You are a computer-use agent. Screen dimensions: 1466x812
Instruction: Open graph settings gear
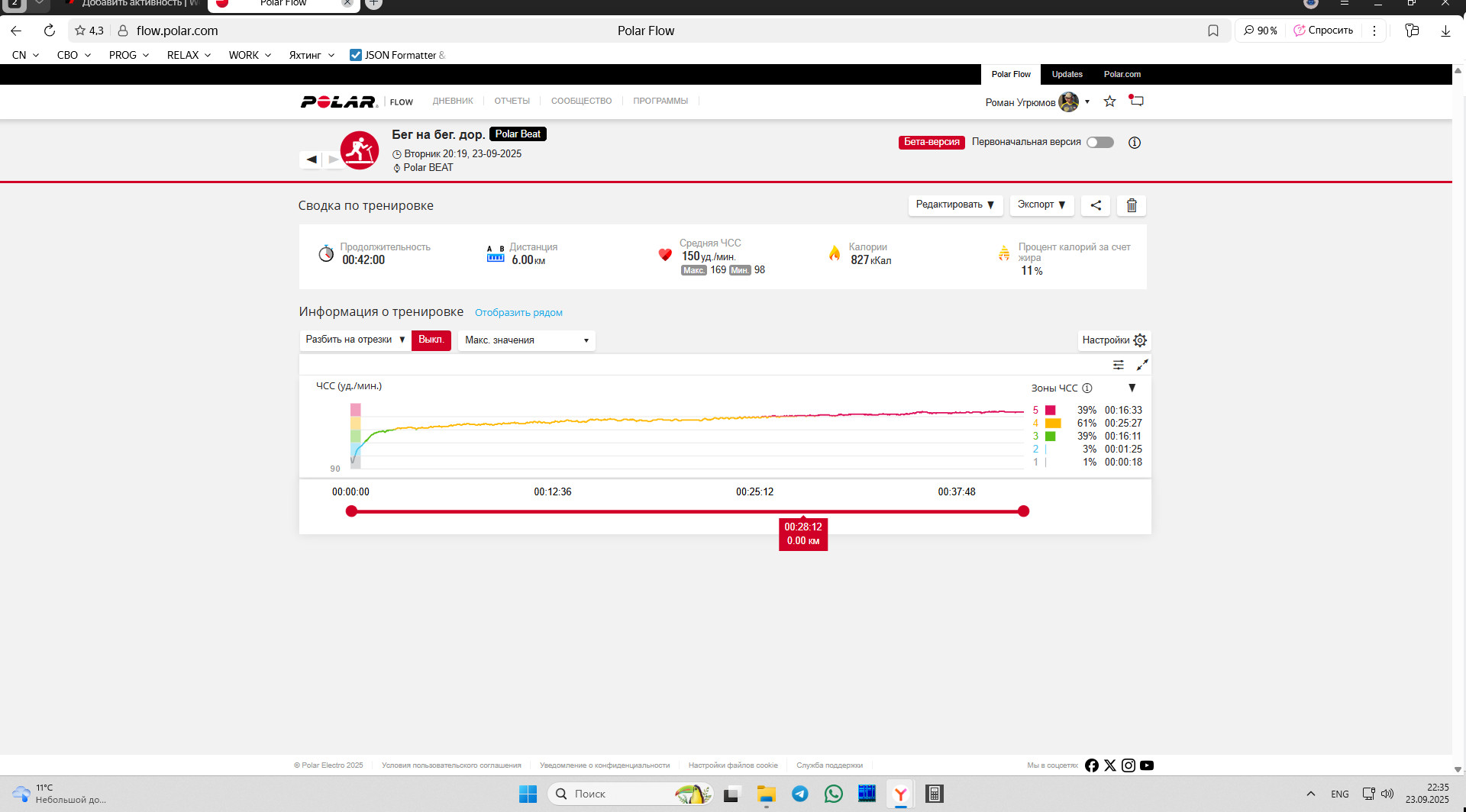1140,340
